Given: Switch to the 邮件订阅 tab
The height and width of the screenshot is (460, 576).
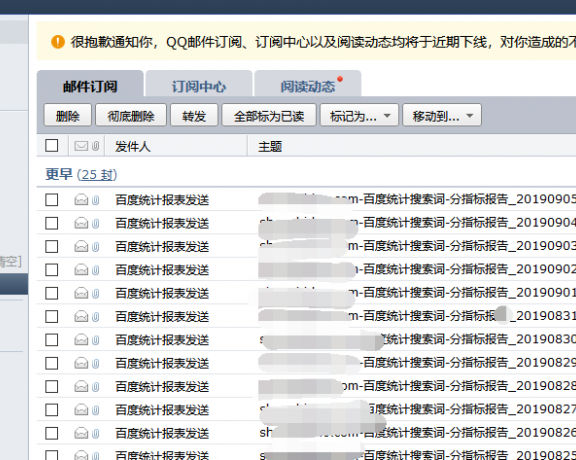Looking at the screenshot, I should coord(90,85).
